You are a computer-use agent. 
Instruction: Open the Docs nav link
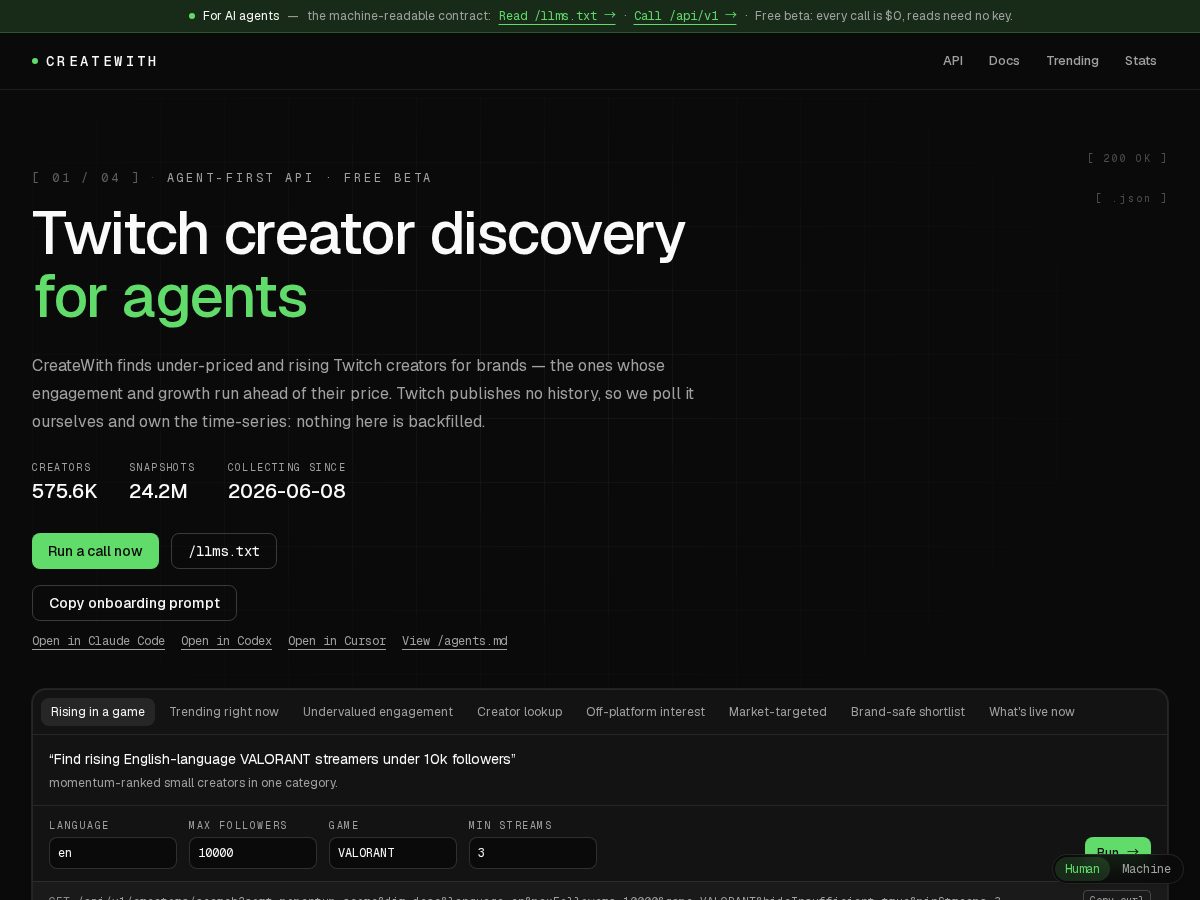pos(1004,61)
